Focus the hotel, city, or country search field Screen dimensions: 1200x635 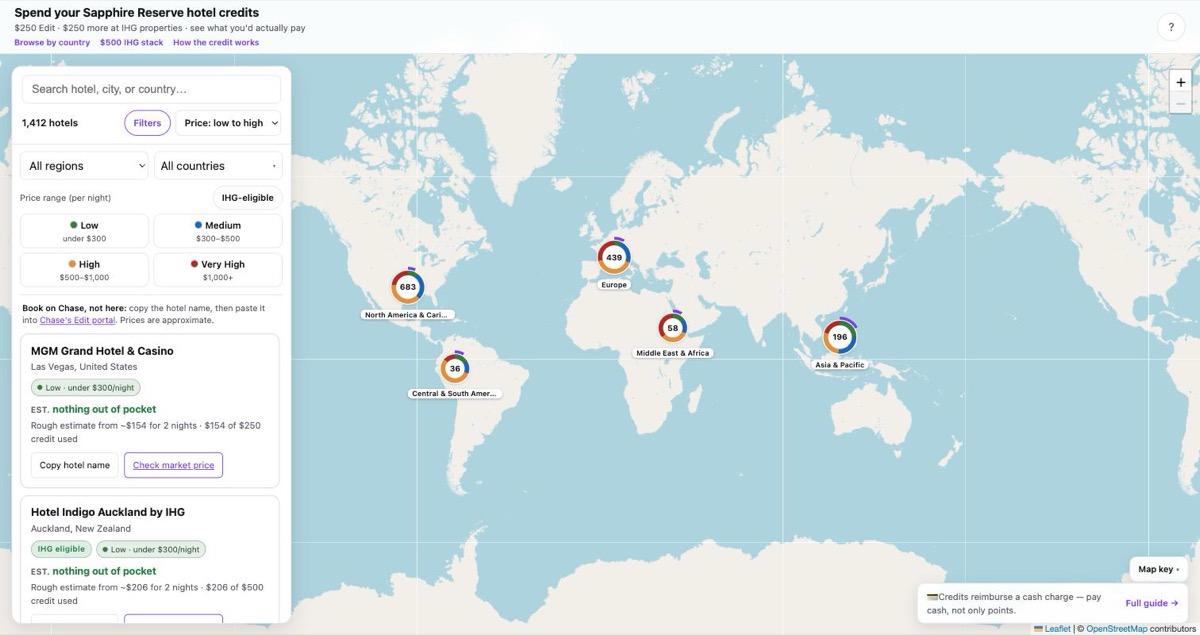[x=151, y=89]
